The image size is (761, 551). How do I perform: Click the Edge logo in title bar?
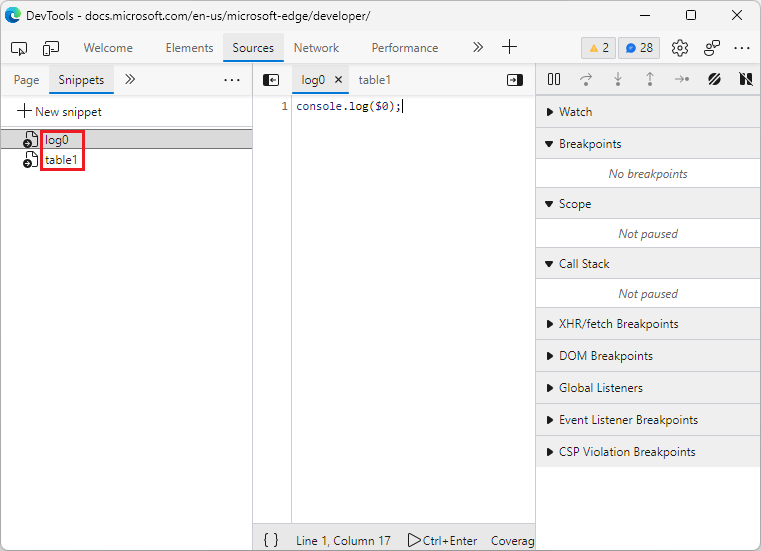click(13, 15)
